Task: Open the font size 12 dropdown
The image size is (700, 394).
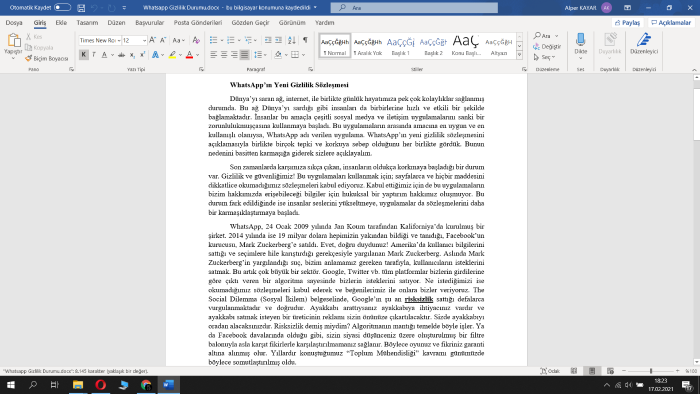Action: click(144, 40)
